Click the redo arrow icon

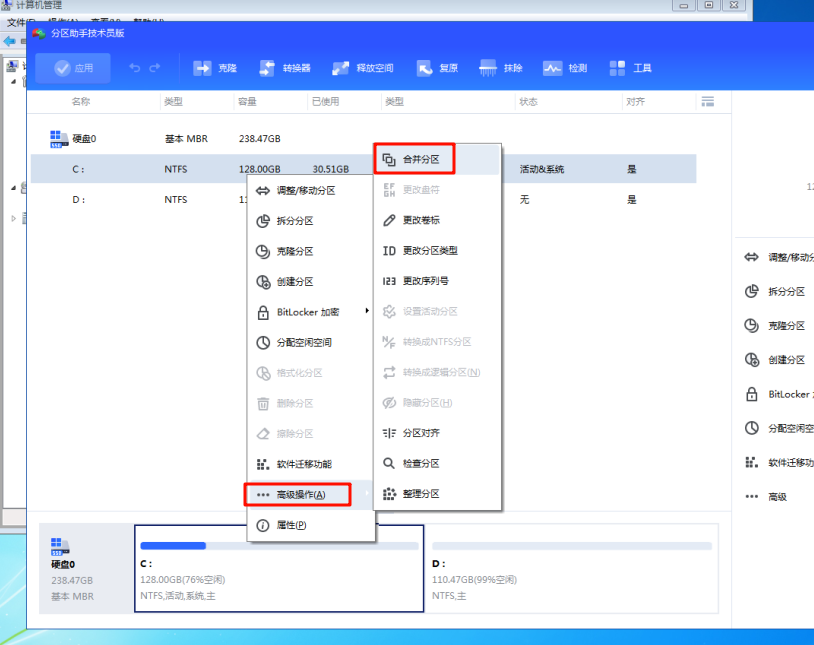point(155,68)
